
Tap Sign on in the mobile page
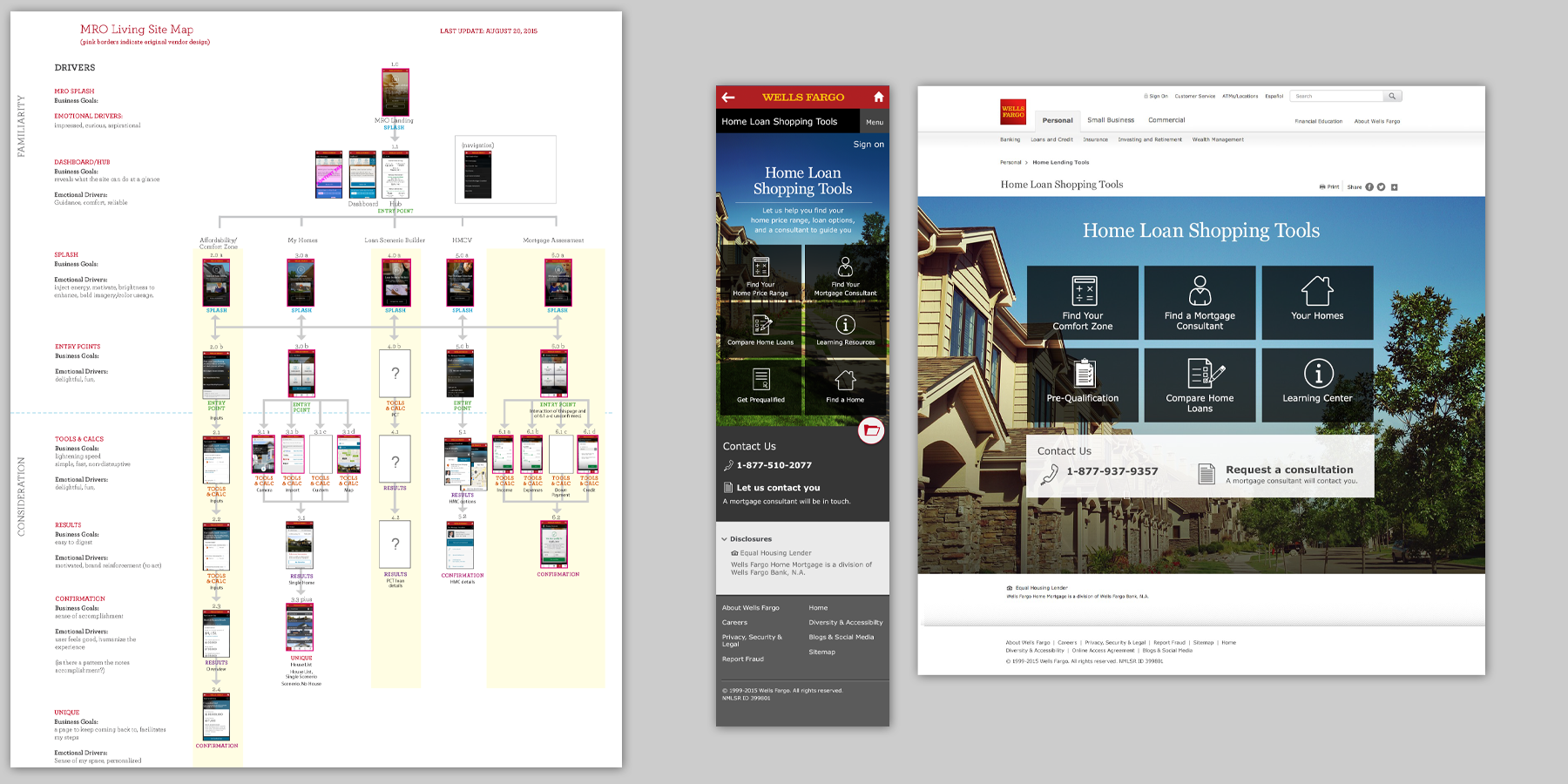point(868,145)
